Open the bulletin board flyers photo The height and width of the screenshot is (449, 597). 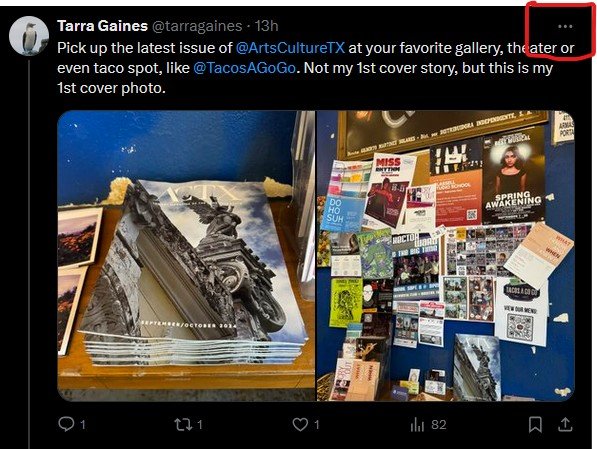(445, 256)
